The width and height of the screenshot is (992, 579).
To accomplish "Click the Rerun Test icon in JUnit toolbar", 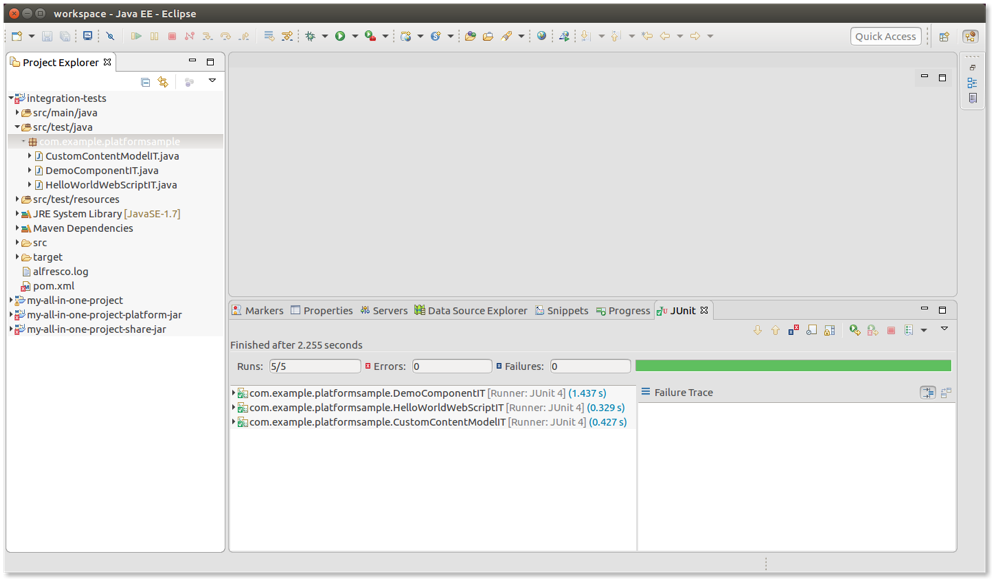I will tap(855, 330).
